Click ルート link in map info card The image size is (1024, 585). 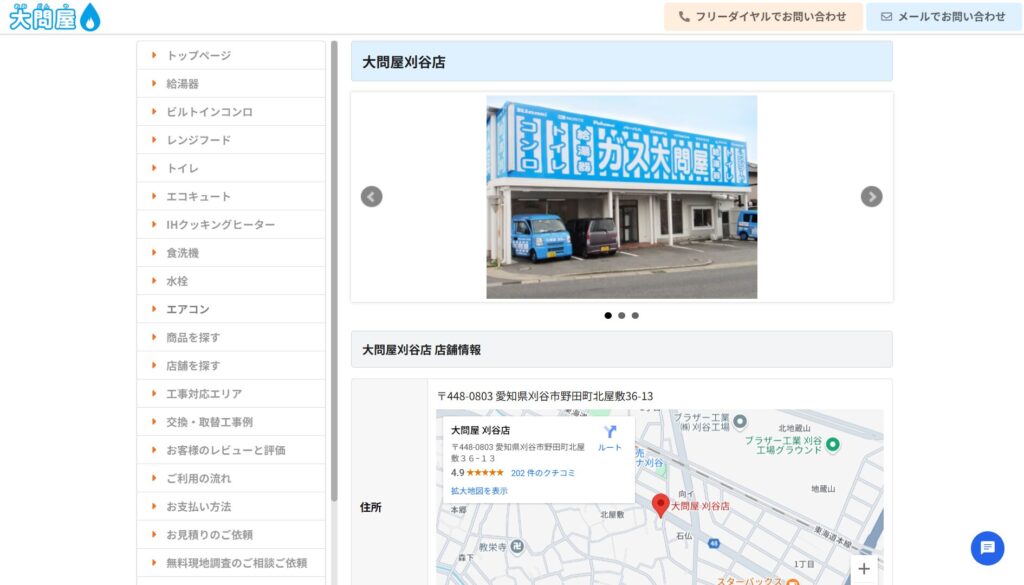[x=610, y=447]
